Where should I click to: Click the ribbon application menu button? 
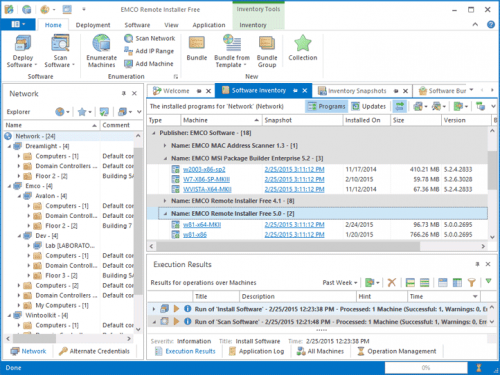[18, 24]
